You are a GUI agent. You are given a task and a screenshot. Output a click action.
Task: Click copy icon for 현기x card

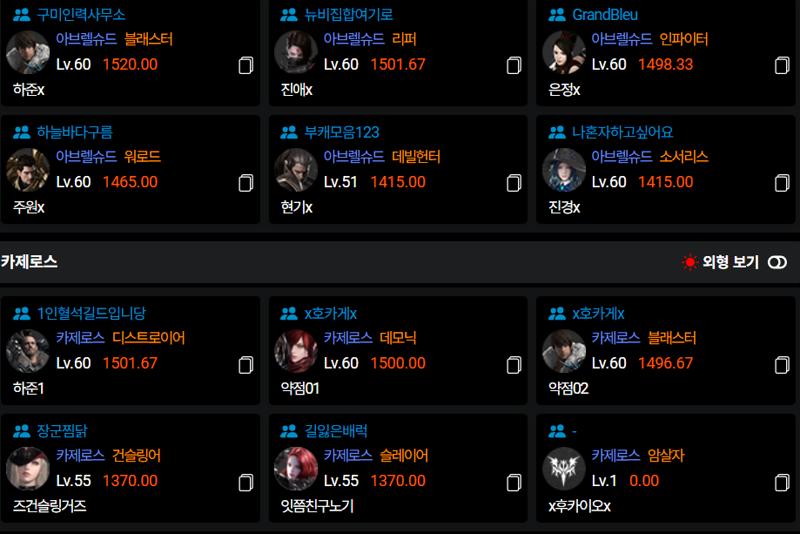[x=514, y=183]
